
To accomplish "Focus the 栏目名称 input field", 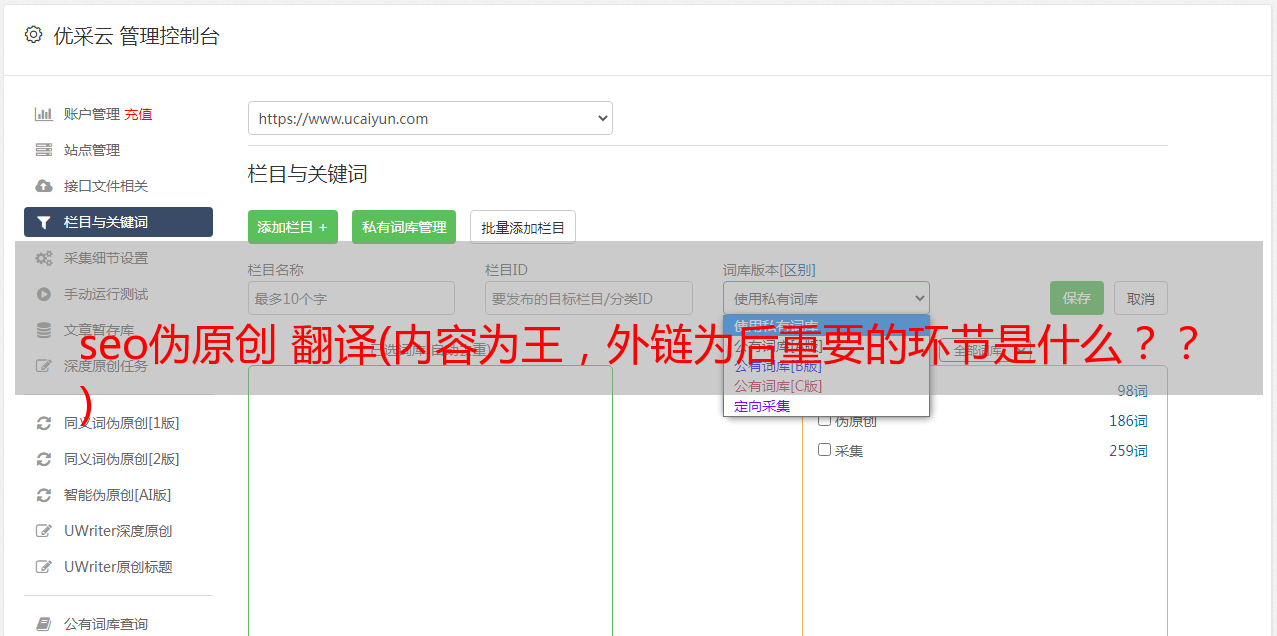I will click(x=351, y=298).
